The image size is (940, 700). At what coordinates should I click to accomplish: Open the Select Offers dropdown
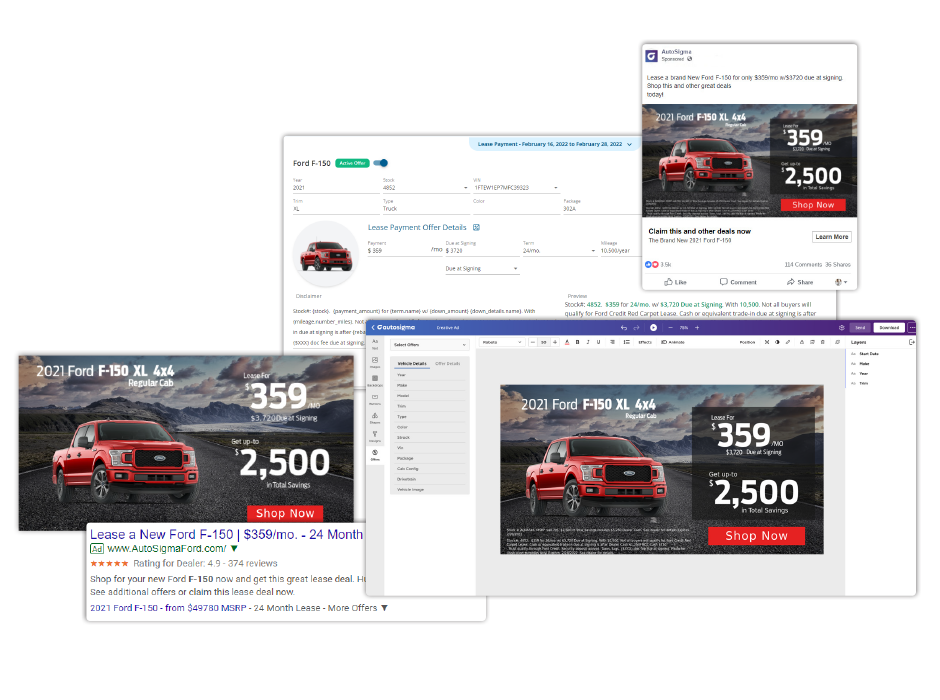(430, 345)
